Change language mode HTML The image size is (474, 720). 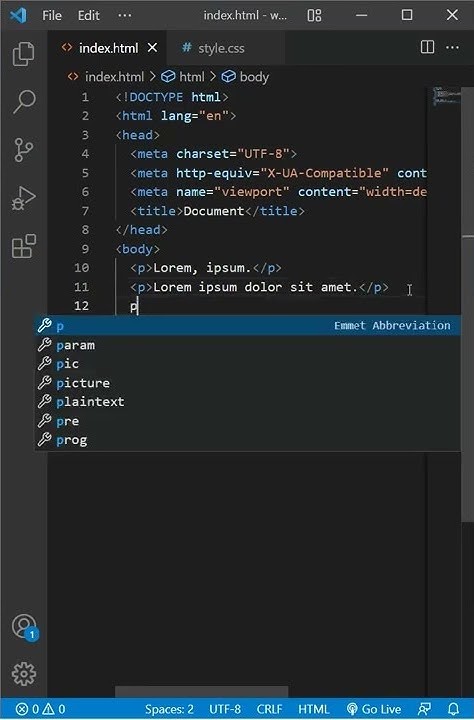coord(313,709)
